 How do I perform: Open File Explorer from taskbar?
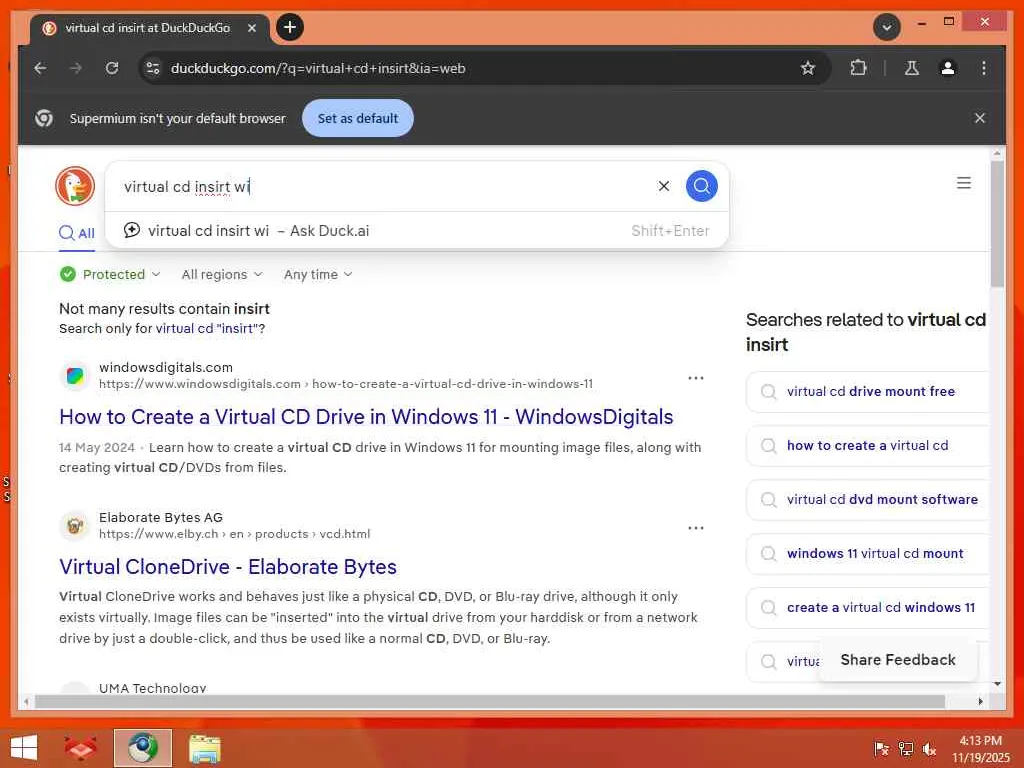(x=205, y=748)
